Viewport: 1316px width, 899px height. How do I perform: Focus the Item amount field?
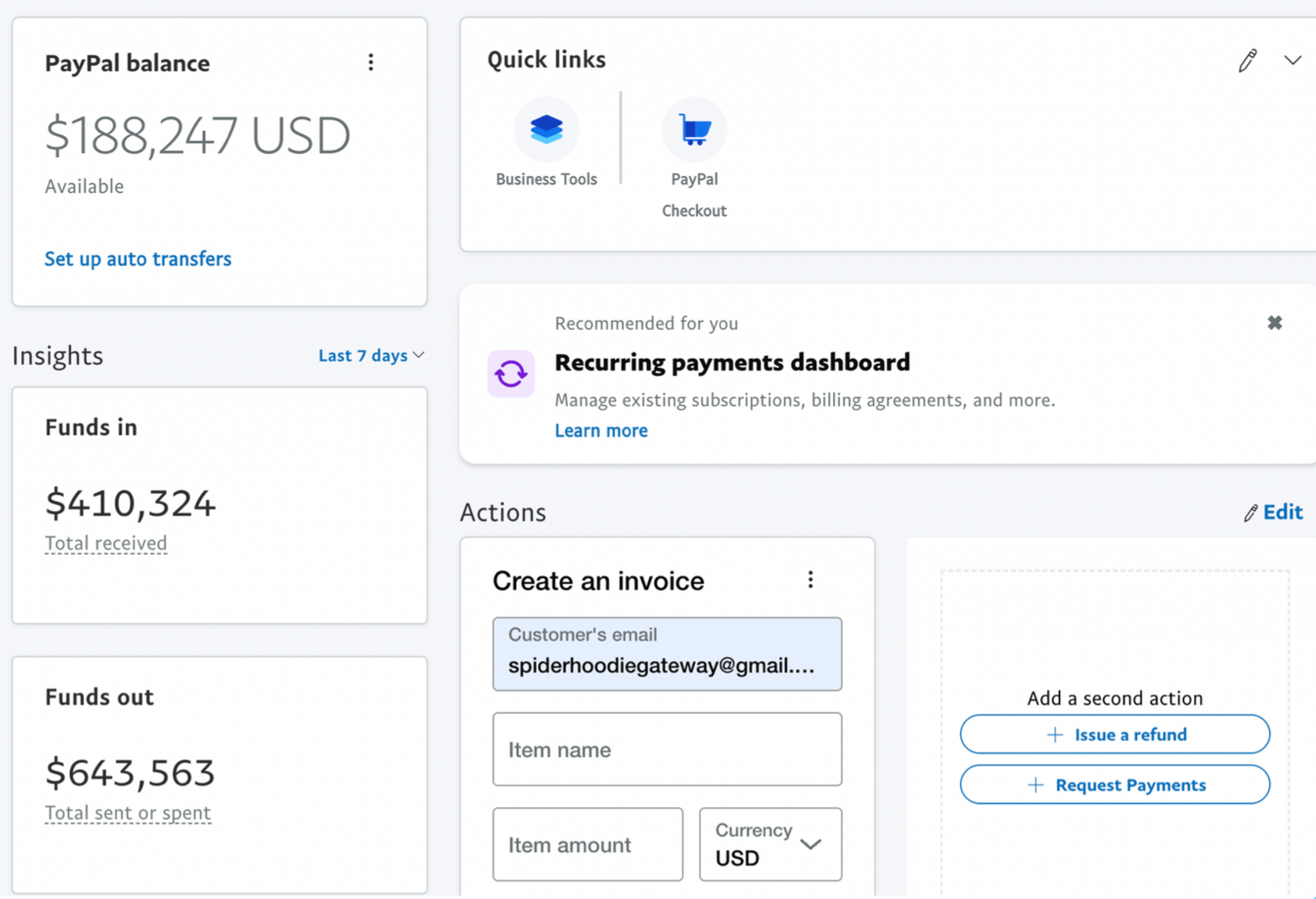587,844
